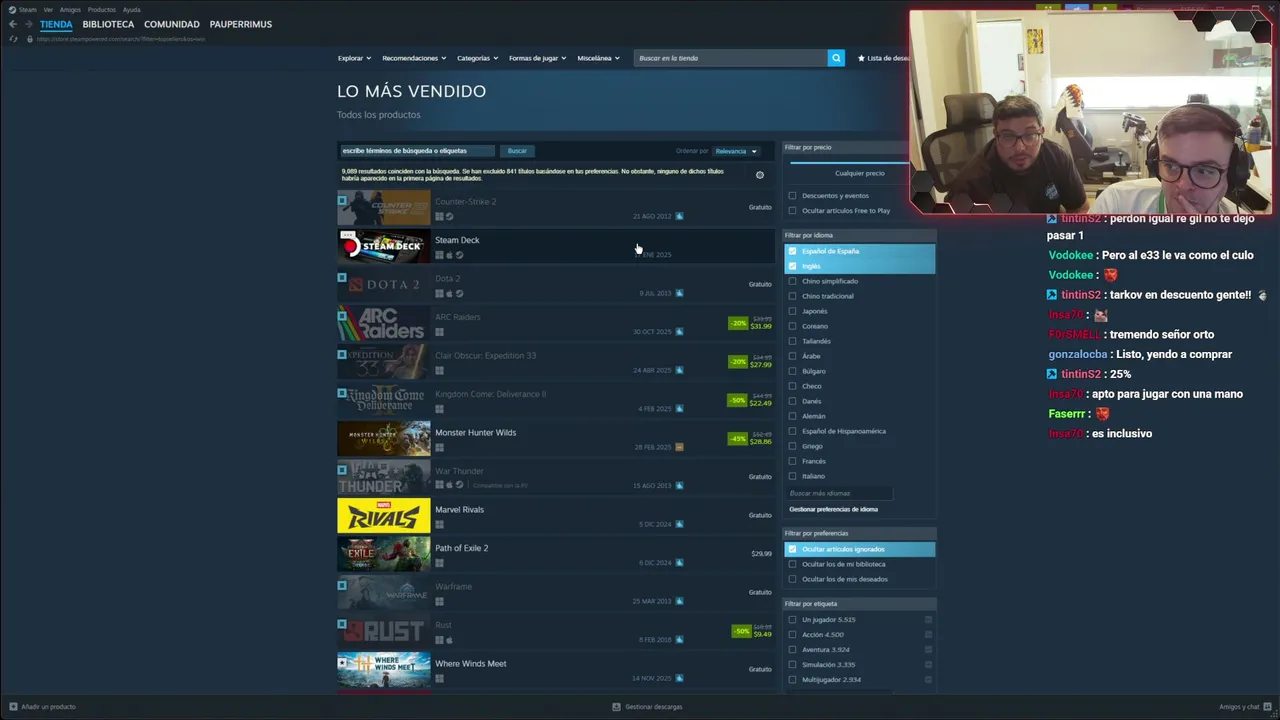Switch to the COMUNIDAD tab
1280x720 pixels.
pyautogui.click(x=172, y=24)
